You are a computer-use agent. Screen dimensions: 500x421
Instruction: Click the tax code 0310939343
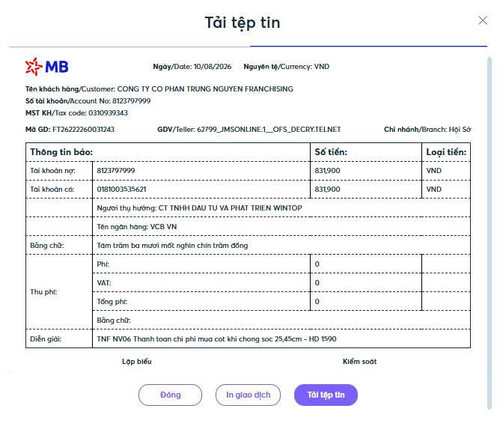[x=108, y=113]
